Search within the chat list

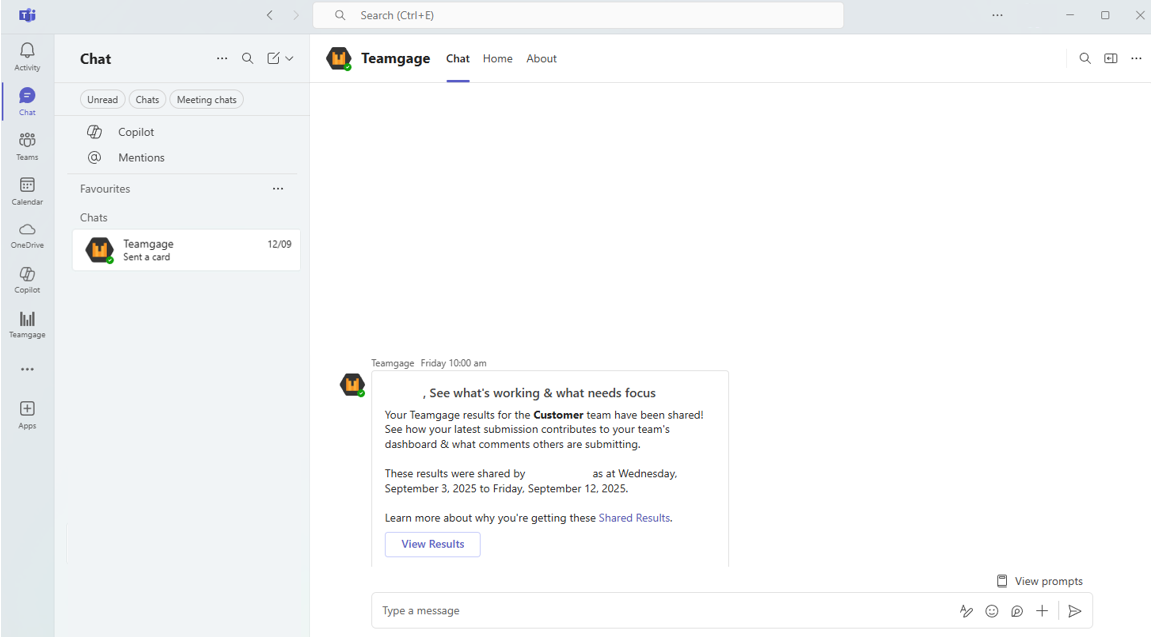(x=248, y=59)
